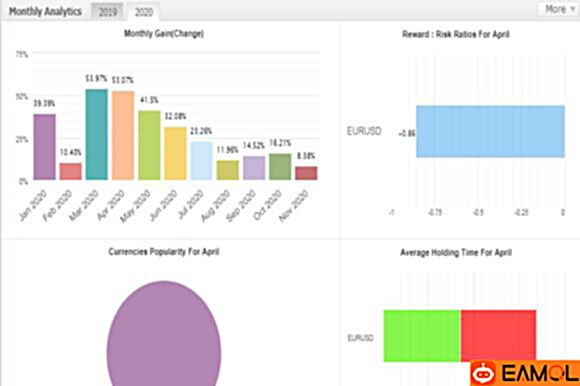Screen dimensions: 580x386
Task: Select the 2020 tab
Action: [144, 12]
